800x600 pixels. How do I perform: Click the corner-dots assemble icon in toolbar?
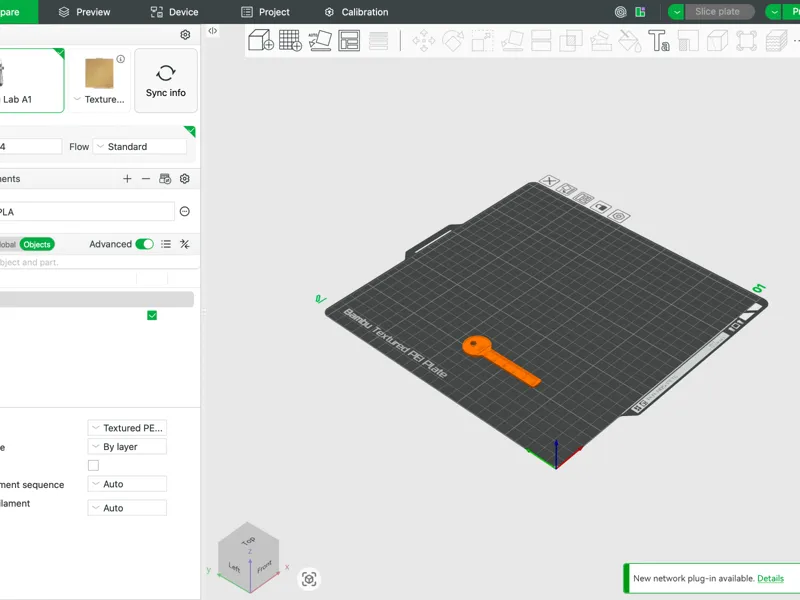pyautogui.click(x=746, y=41)
